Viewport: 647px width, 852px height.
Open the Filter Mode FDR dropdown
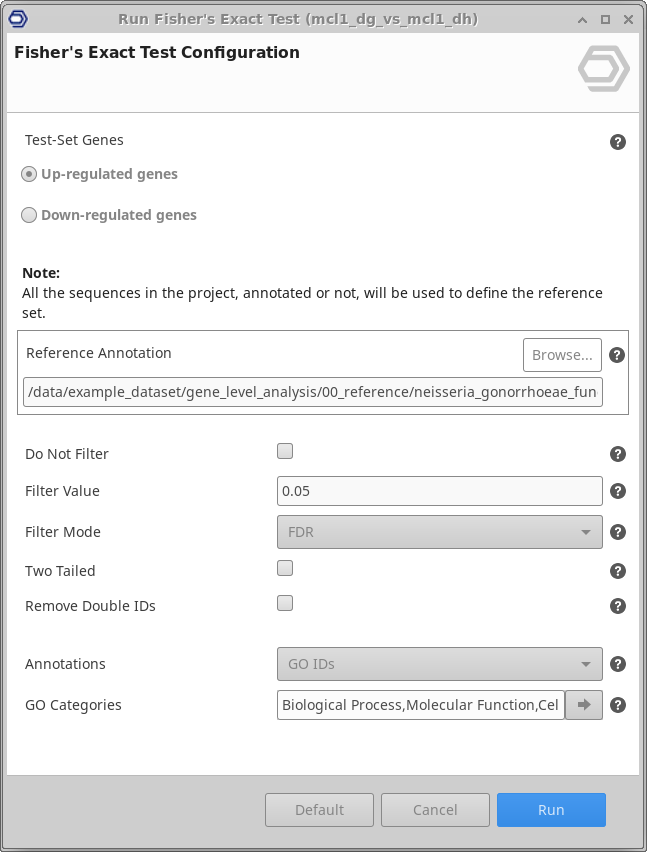439,532
